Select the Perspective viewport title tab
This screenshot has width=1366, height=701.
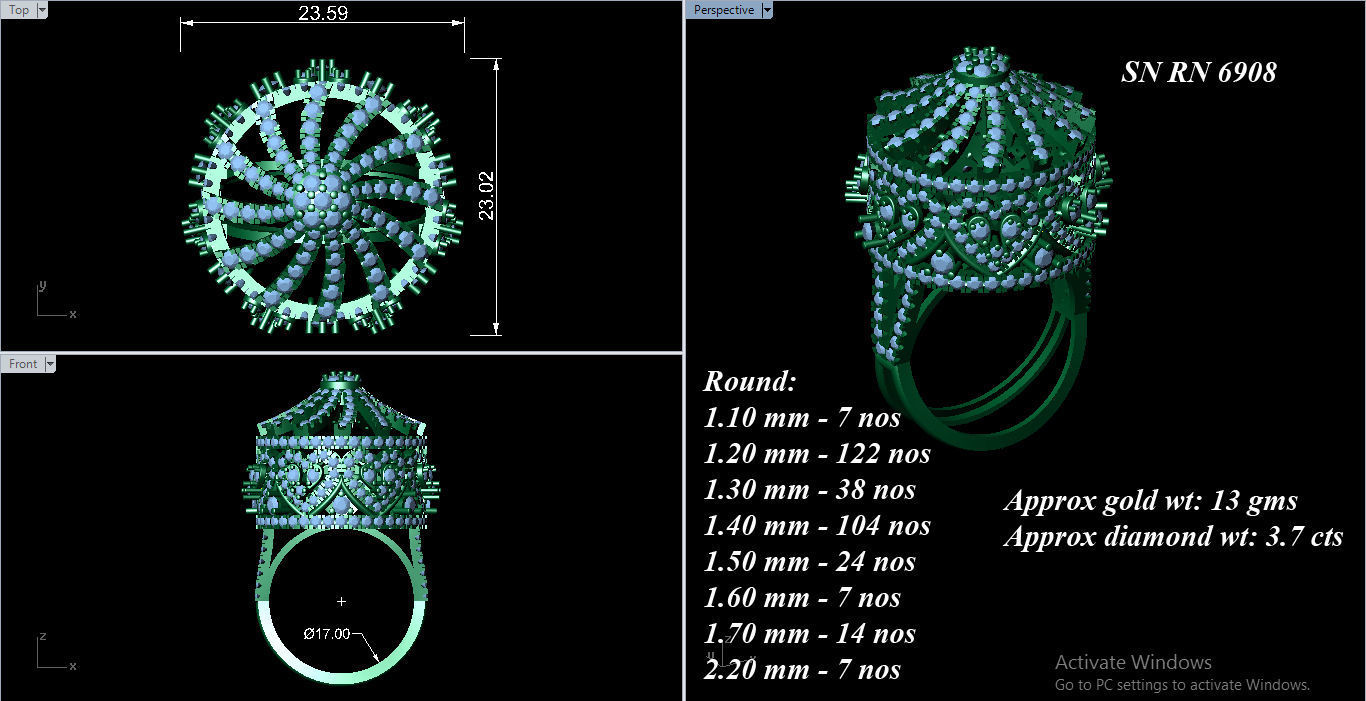coord(724,10)
